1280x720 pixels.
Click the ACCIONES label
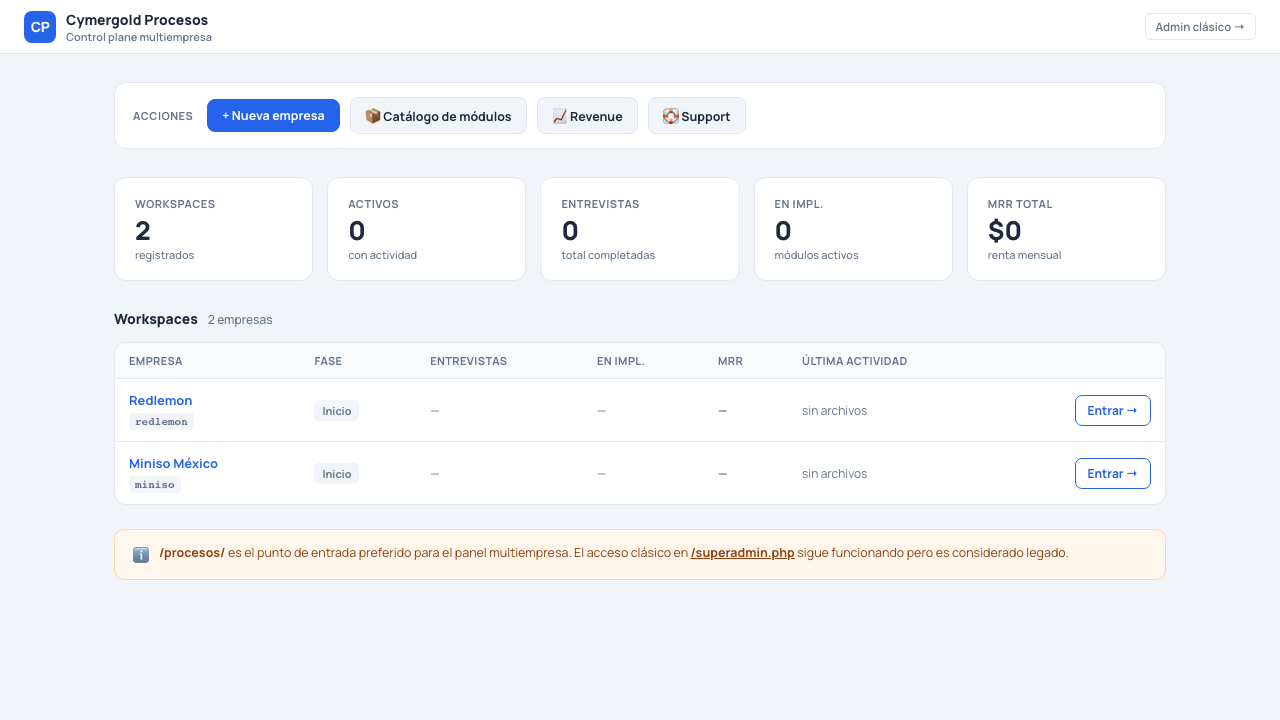pyautogui.click(x=163, y=116)
